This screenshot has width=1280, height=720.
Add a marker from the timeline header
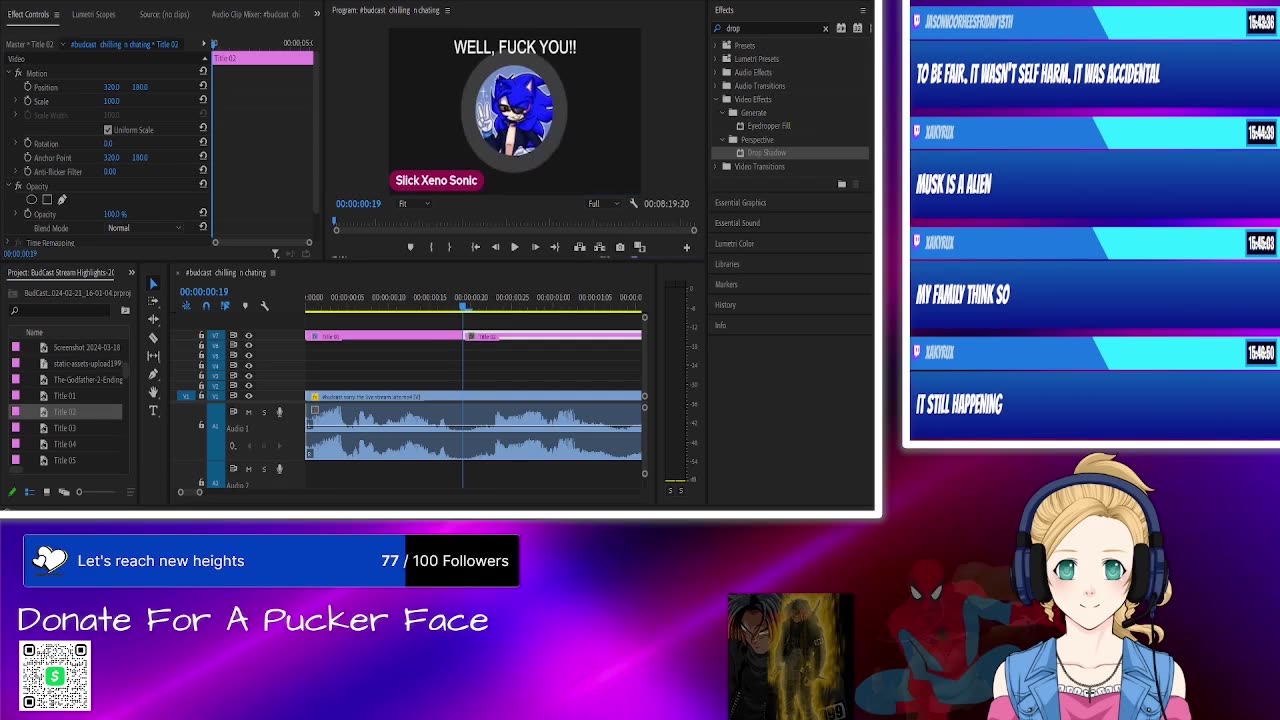pos(245,306)
